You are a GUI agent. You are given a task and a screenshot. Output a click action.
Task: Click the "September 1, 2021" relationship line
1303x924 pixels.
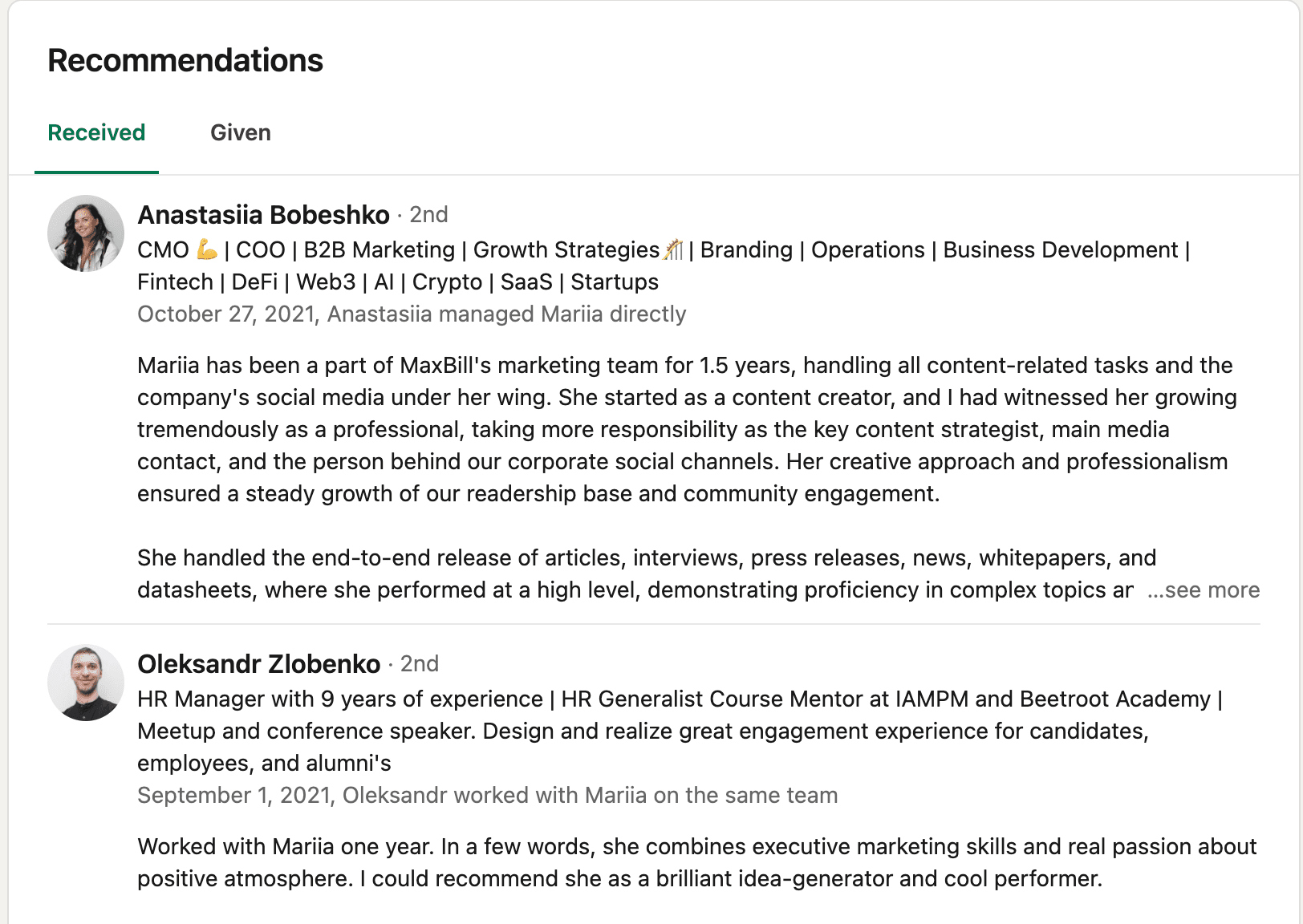(487, 796)
